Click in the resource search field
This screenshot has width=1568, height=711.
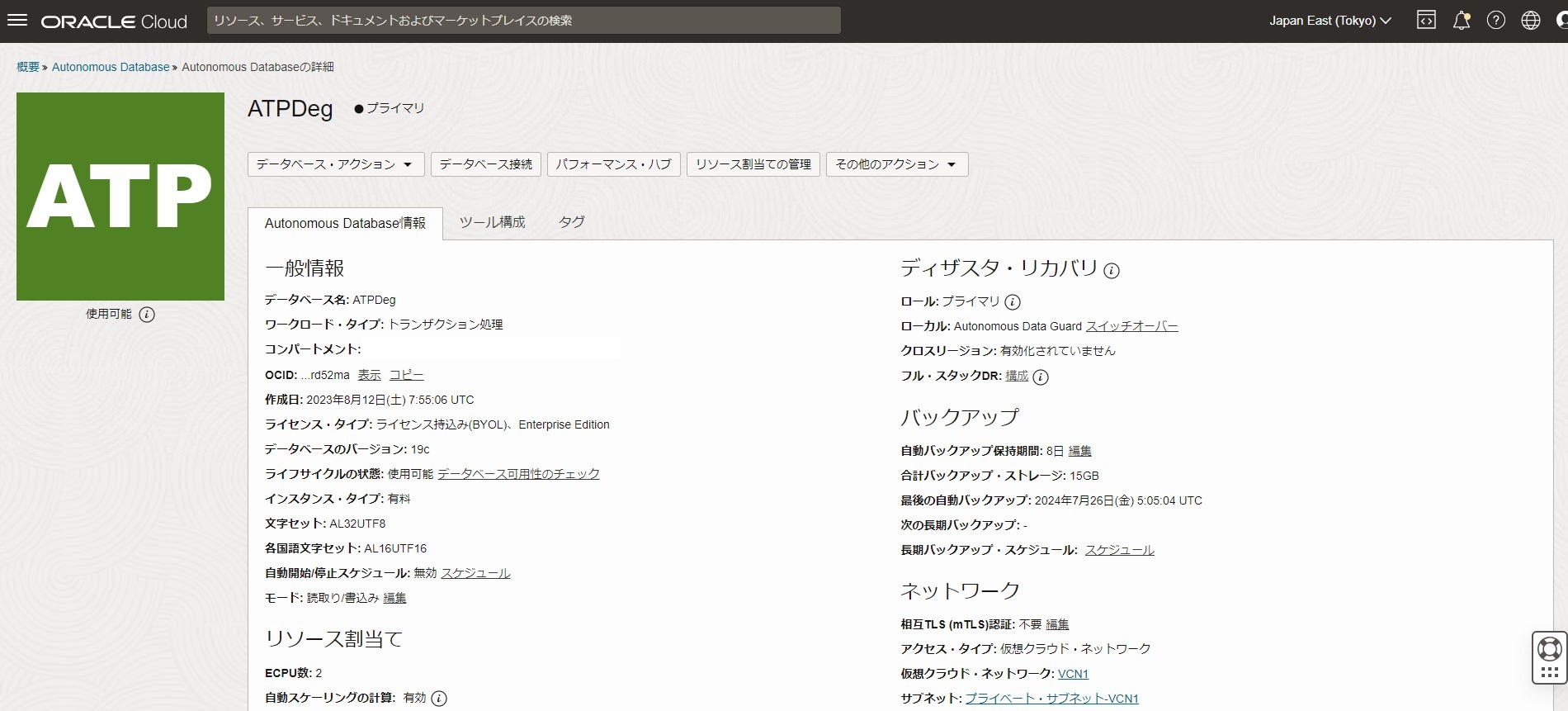point(523,21)
